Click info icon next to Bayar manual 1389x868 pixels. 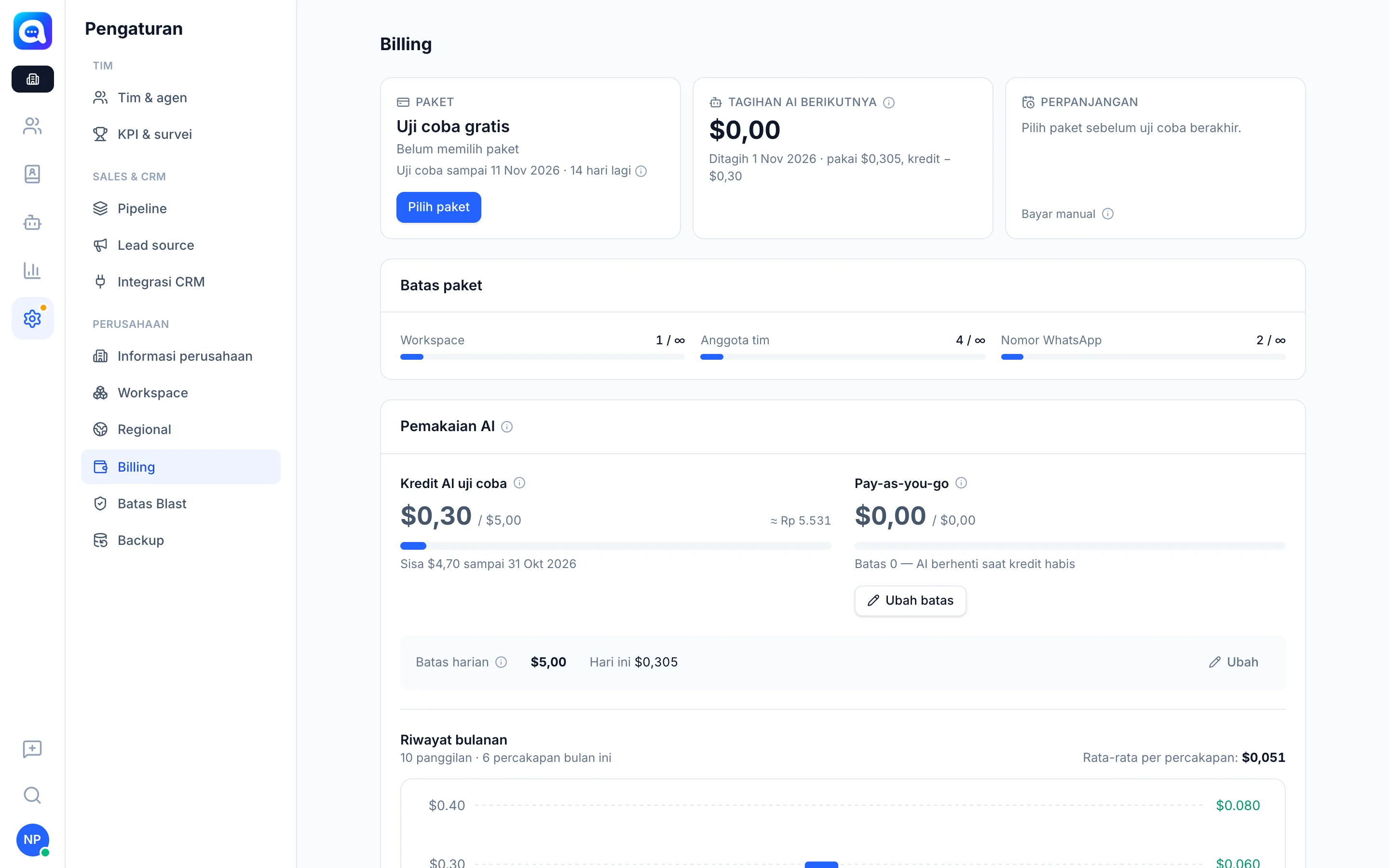pos(1108,214)
